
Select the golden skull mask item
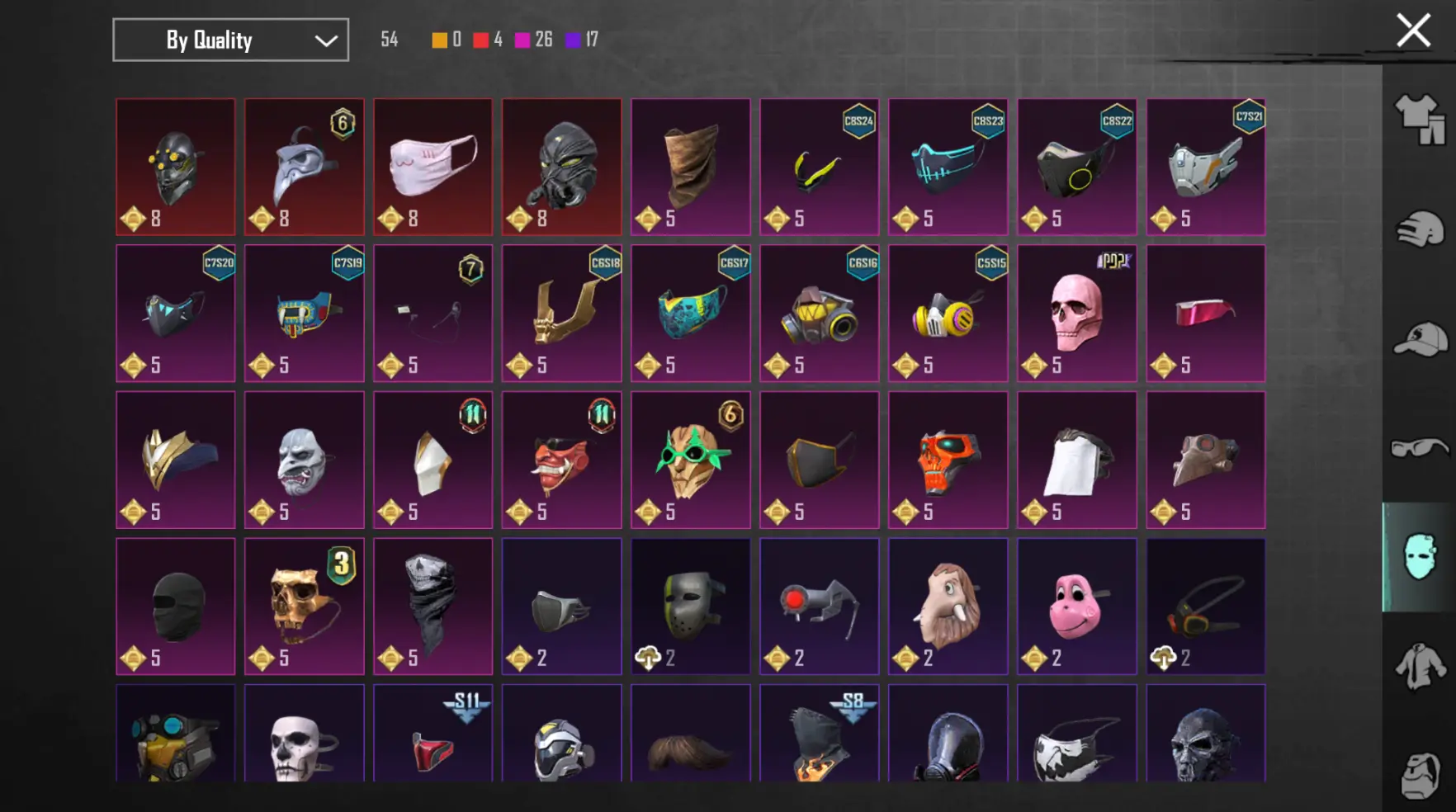tap(304, 607)
